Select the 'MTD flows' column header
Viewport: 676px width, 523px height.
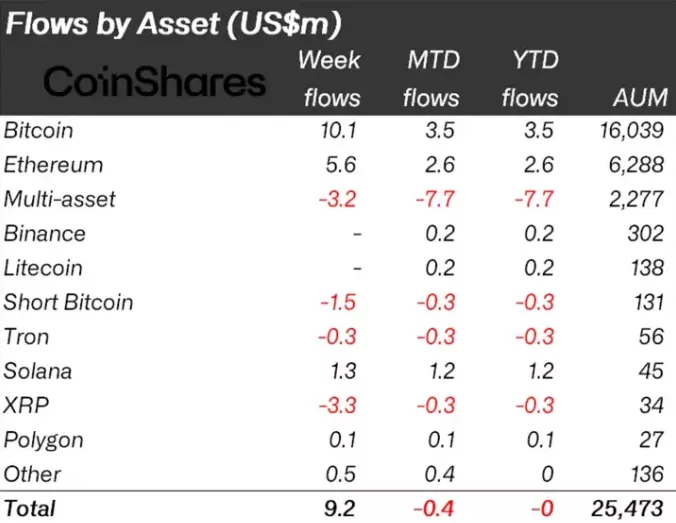pyautogui.click(x=433, y=78)
